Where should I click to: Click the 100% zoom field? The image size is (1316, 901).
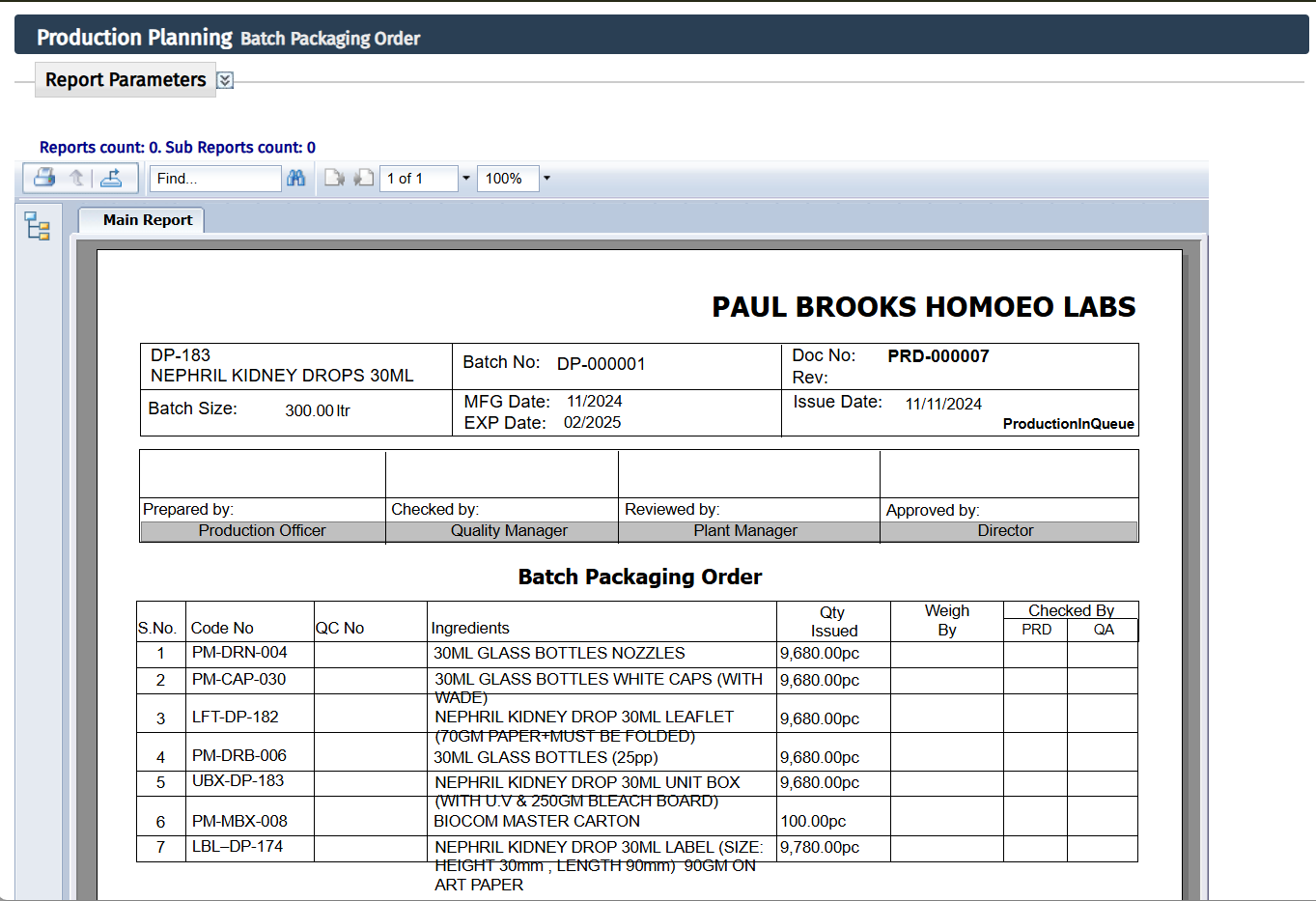pyautogui.click(x=508, y=179)
